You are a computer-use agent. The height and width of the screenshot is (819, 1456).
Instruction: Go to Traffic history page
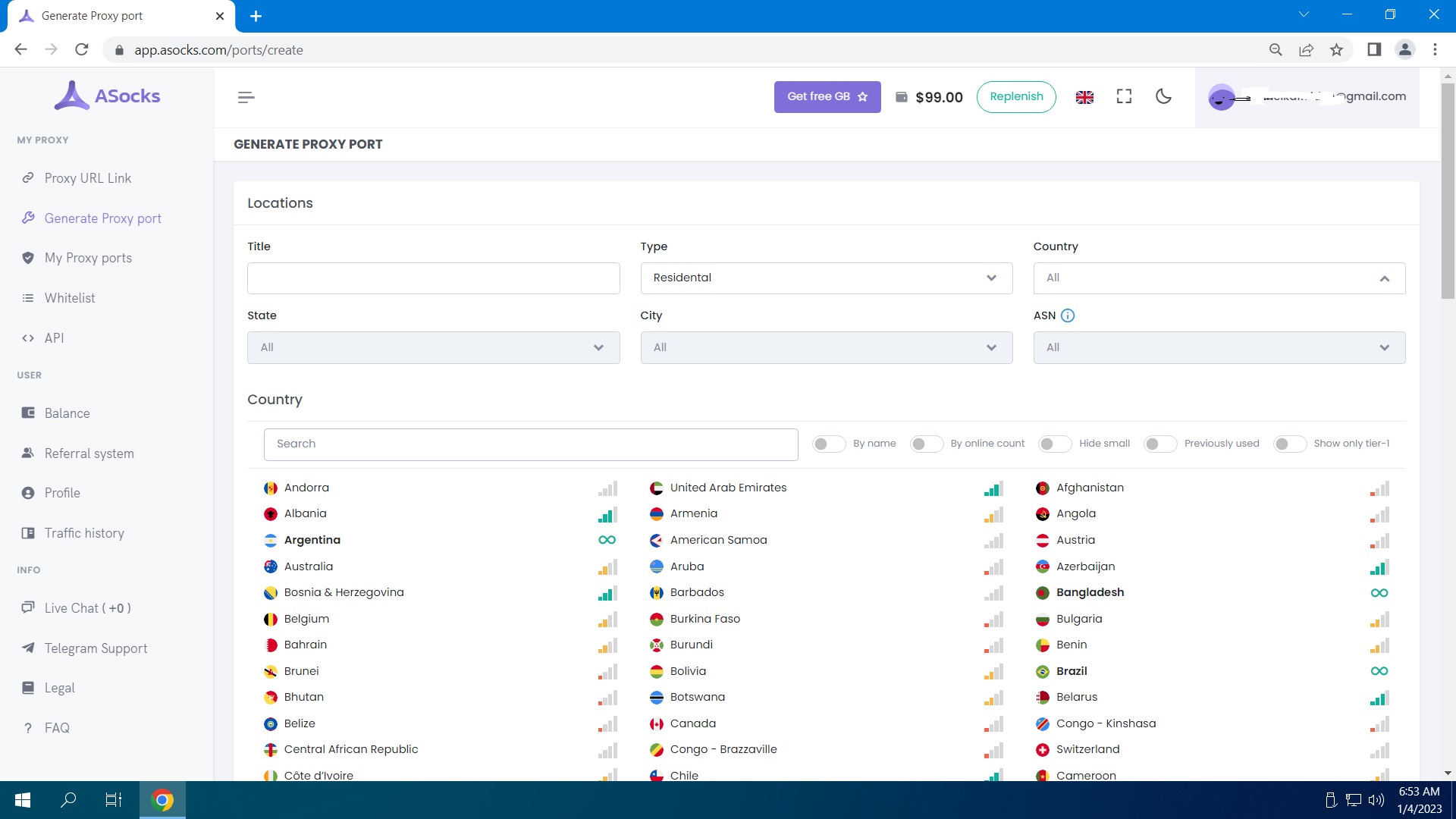click(84, 533)
